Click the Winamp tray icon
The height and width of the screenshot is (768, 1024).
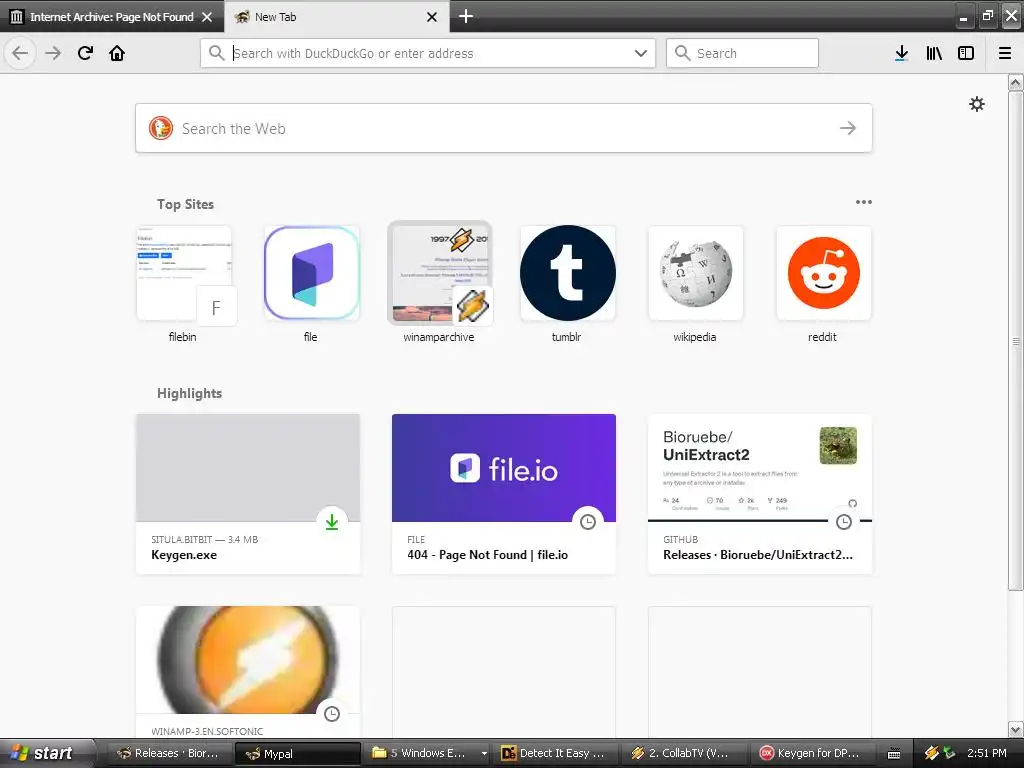931,754
